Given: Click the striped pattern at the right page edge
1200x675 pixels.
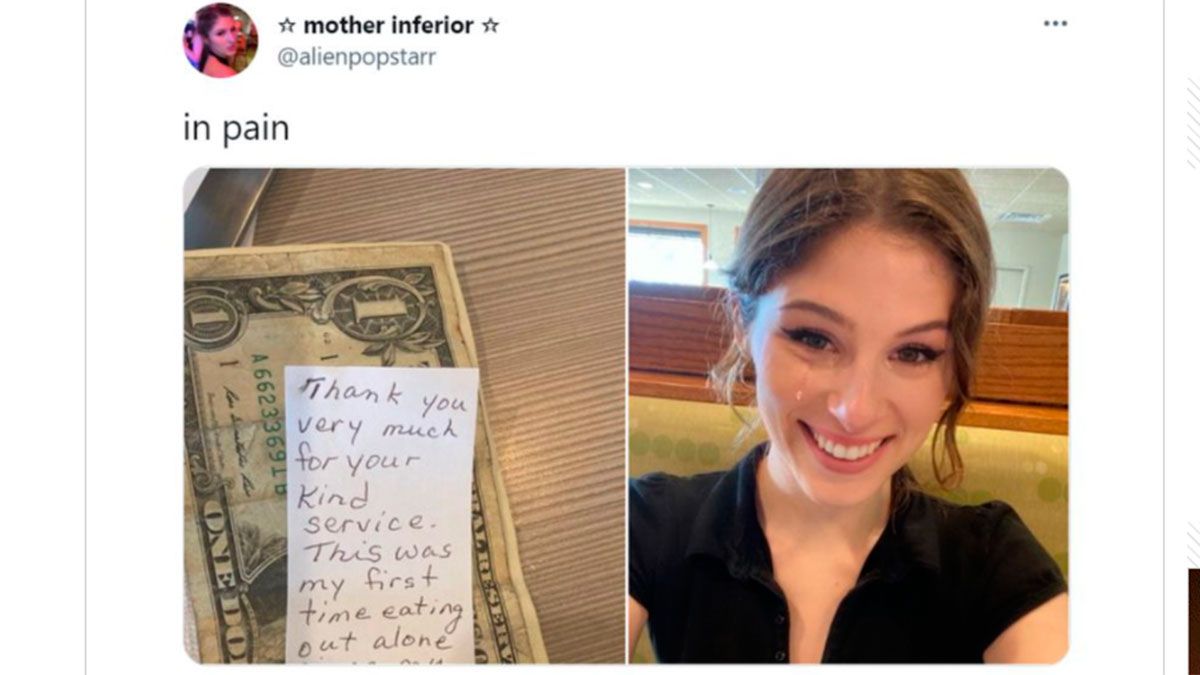Looking at the screenshot, I should pyautogui.click(x=1192, y=122).
